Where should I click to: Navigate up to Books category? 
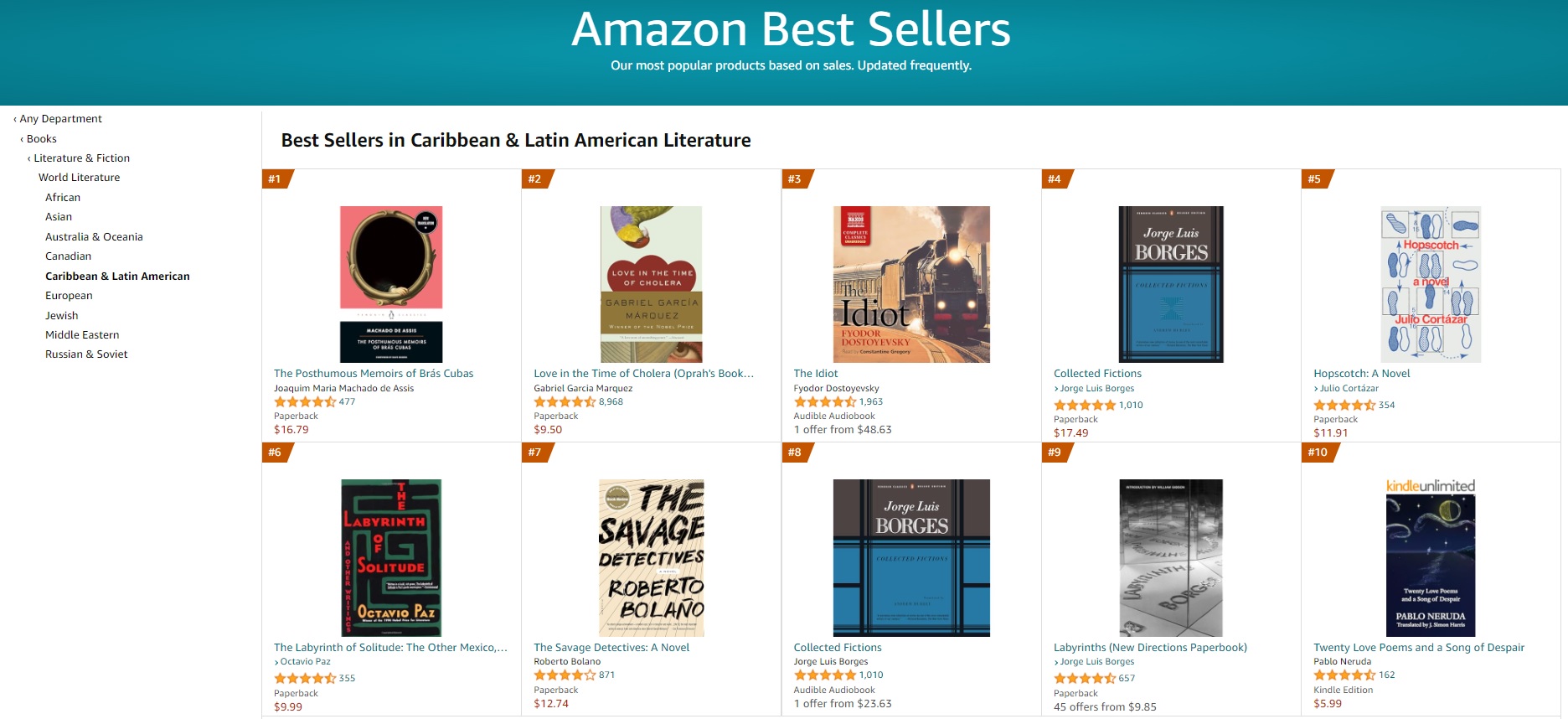tap(41, 139)
